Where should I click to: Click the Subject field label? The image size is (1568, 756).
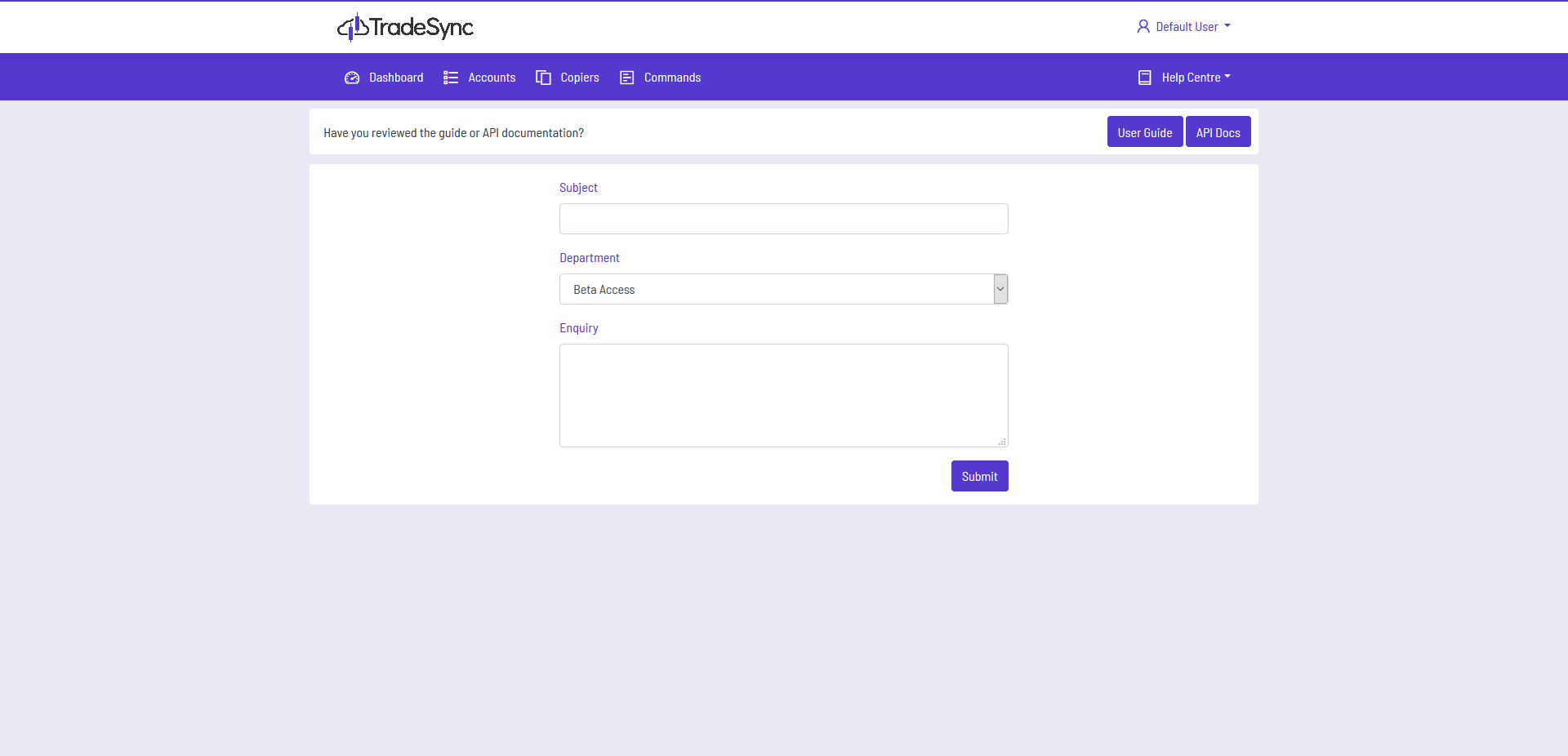pyautogui.click(x=578, y=188)
